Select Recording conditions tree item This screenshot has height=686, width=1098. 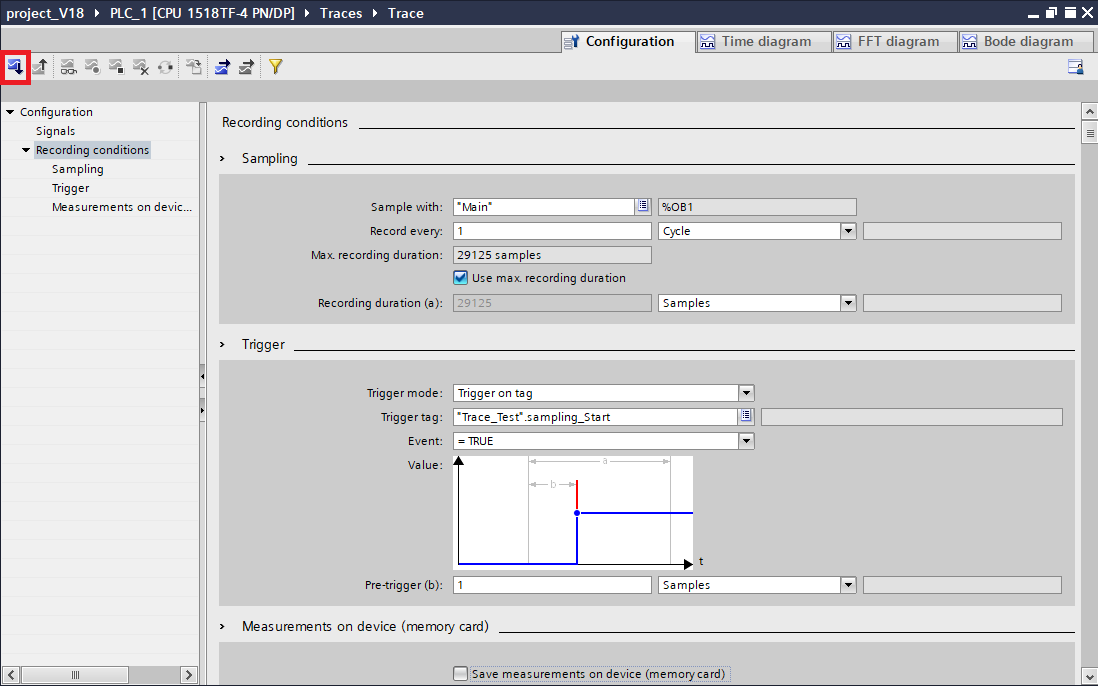click(x=92, y=150)
